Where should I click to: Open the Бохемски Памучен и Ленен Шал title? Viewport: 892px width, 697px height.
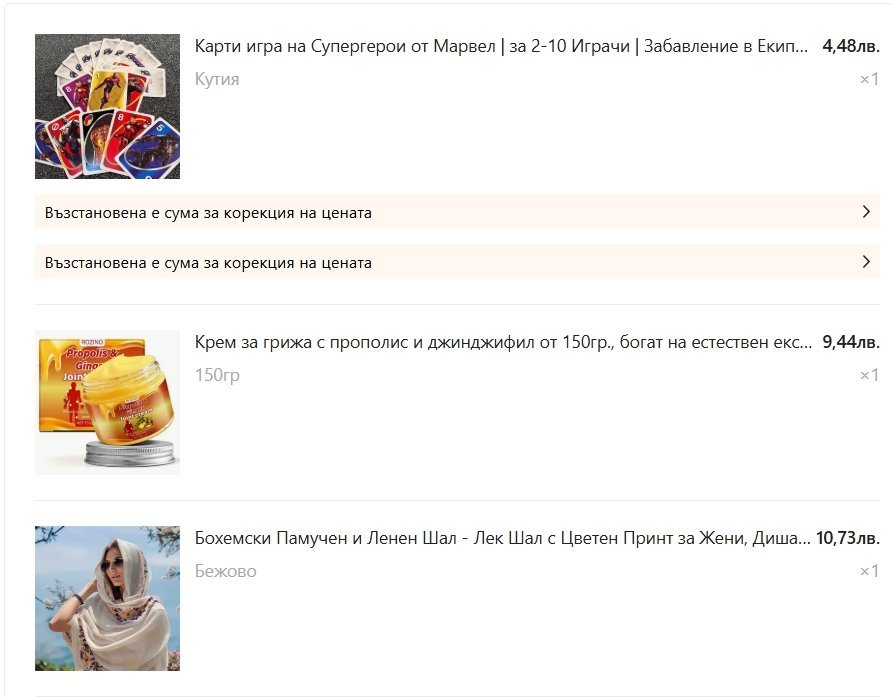pos(502,538)
